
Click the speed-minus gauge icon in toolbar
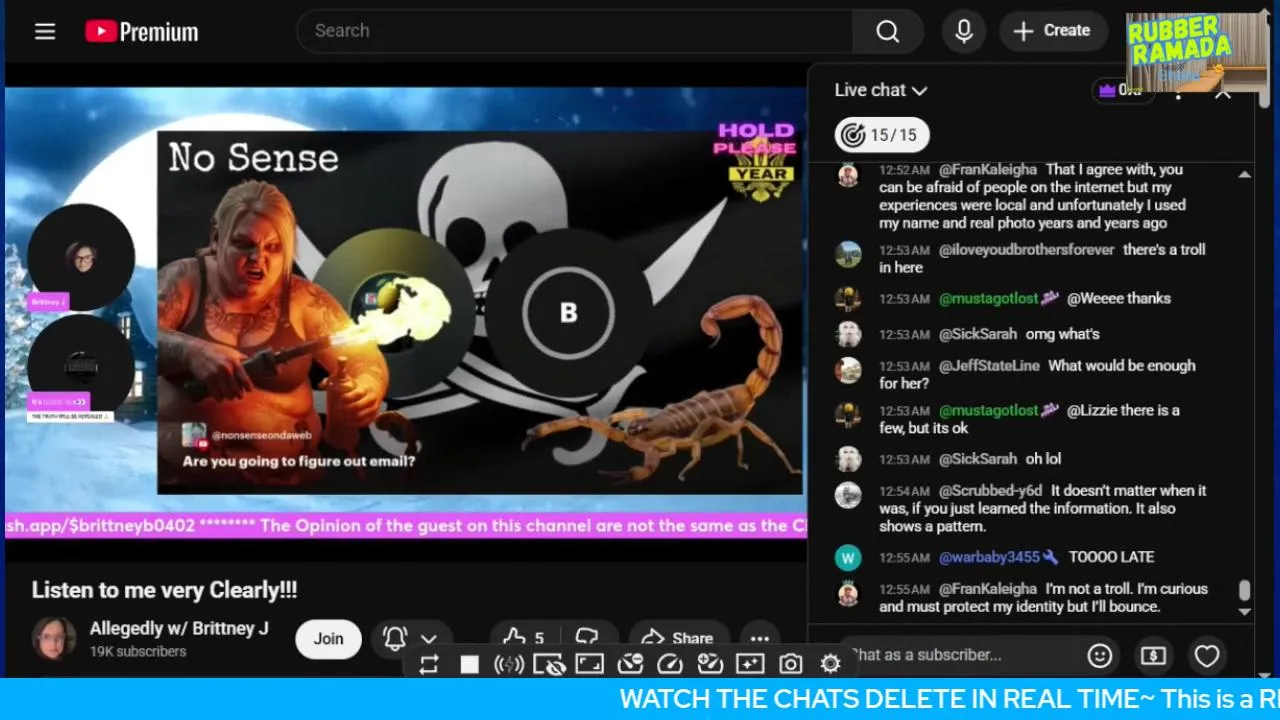630,664
